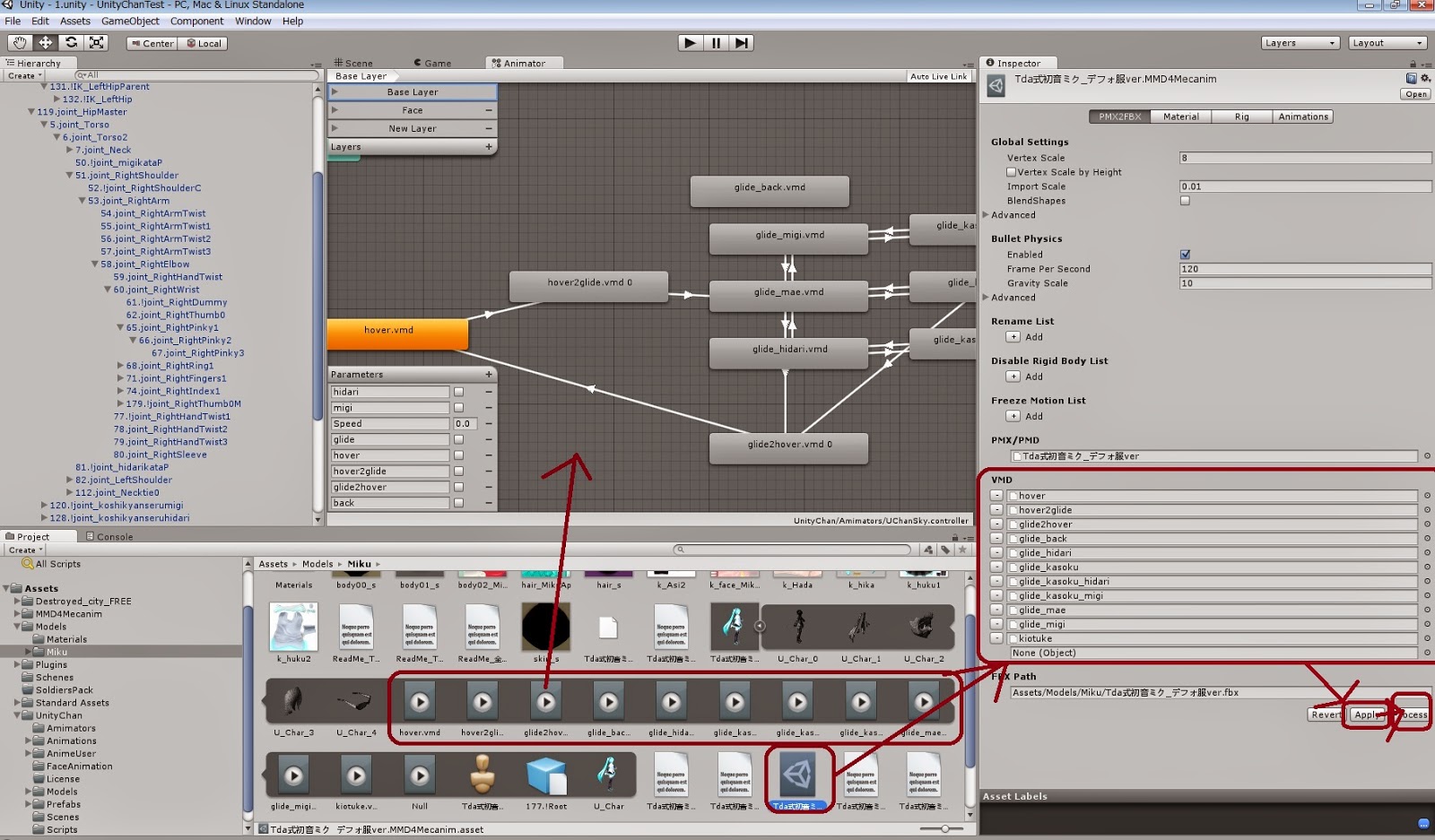Select the MMD4Mecanim Unity asset icon
1435x840 pixels.
coord(797,782)
